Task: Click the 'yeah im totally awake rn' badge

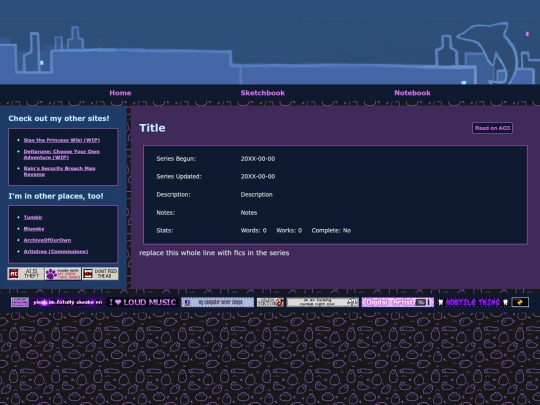Action: tap(68, 302)
